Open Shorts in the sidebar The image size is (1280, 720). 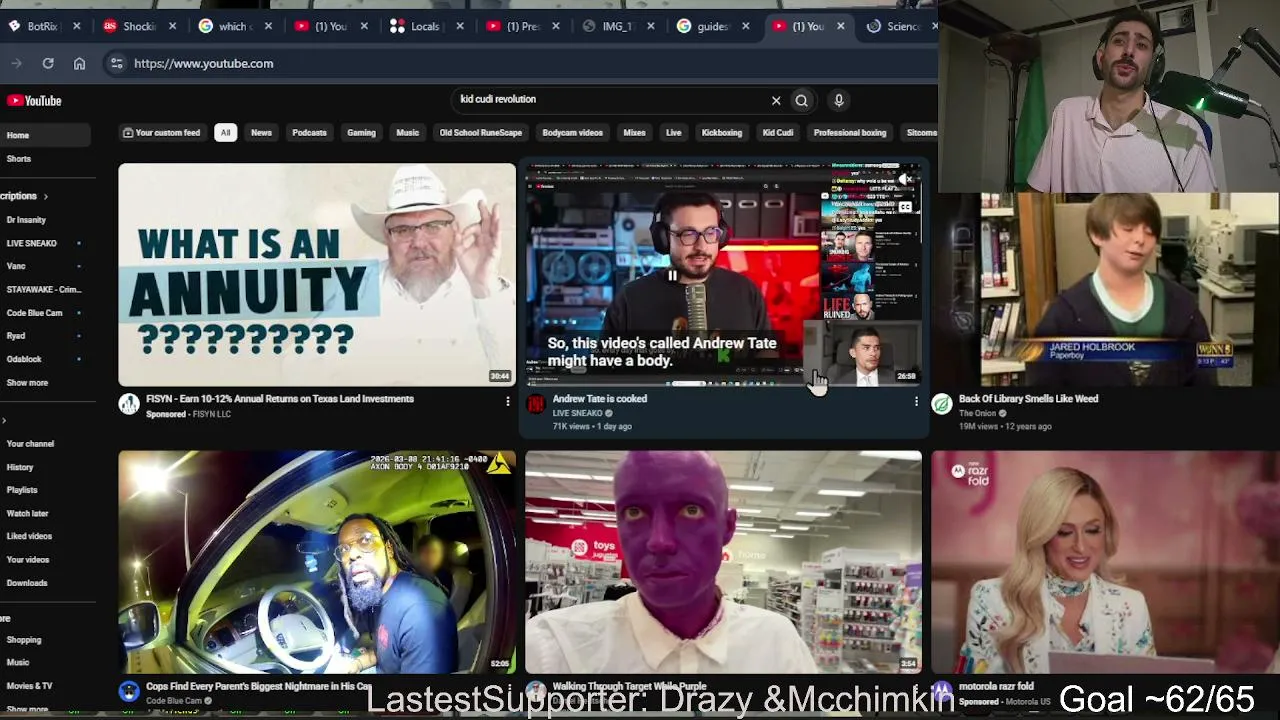(18, 159)
